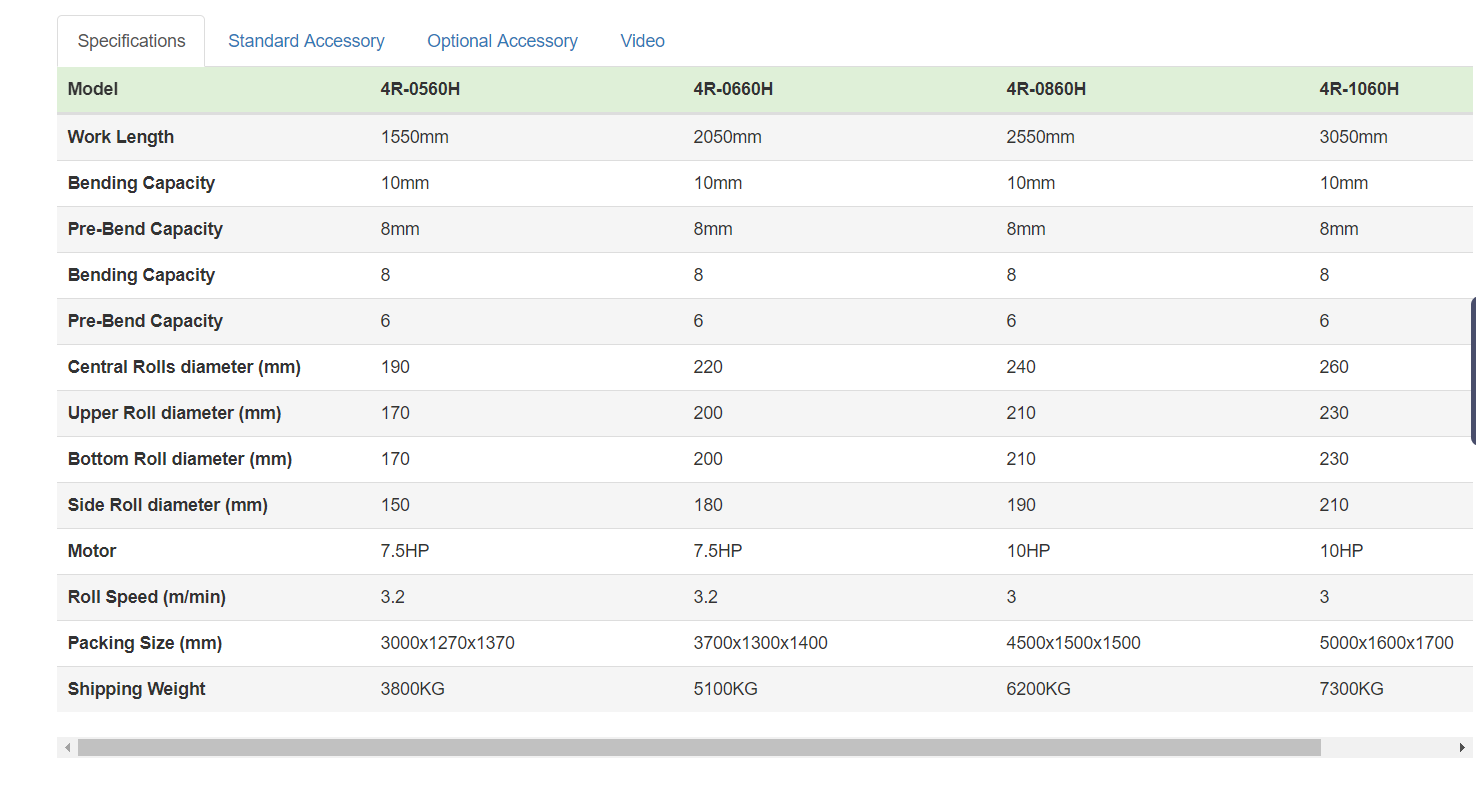Open the Standard Accessory tab
Image resolution: width=1476 pixels, height=799 pixels.
point(306,41)
